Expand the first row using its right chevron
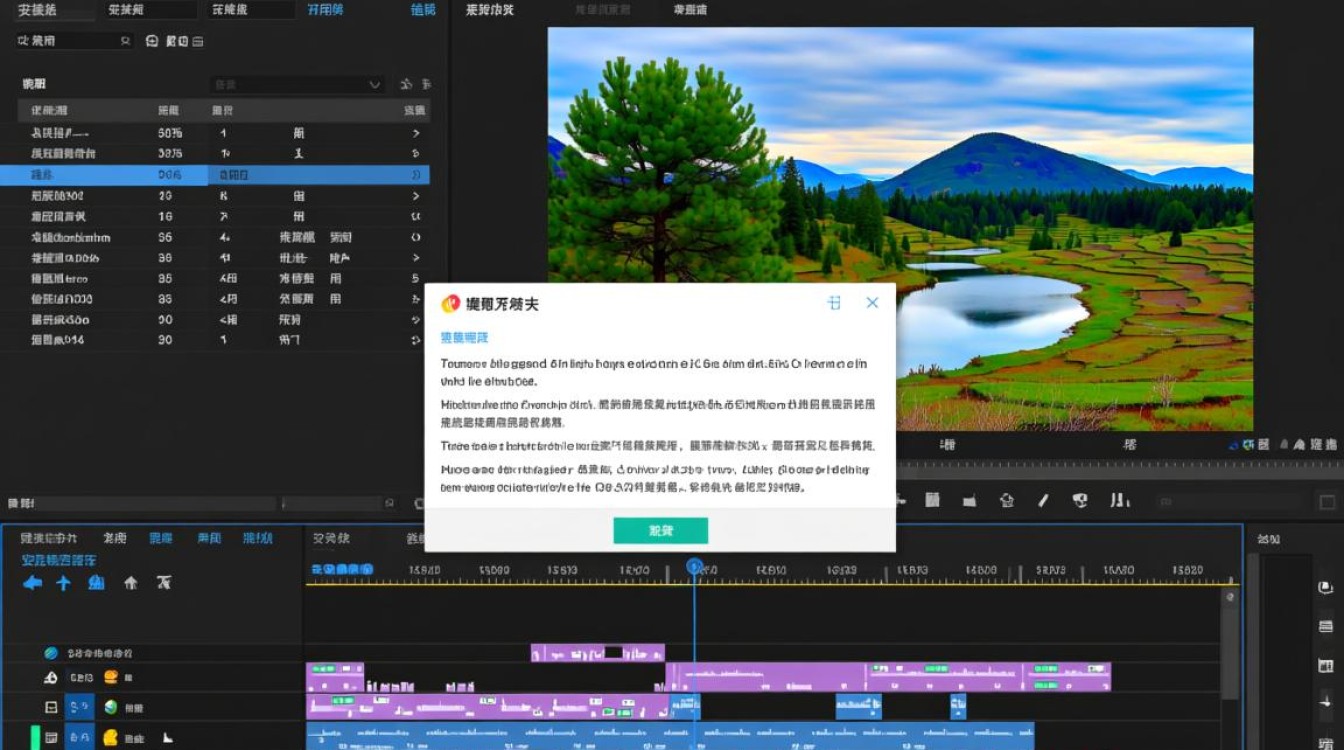 coord(416,133)
